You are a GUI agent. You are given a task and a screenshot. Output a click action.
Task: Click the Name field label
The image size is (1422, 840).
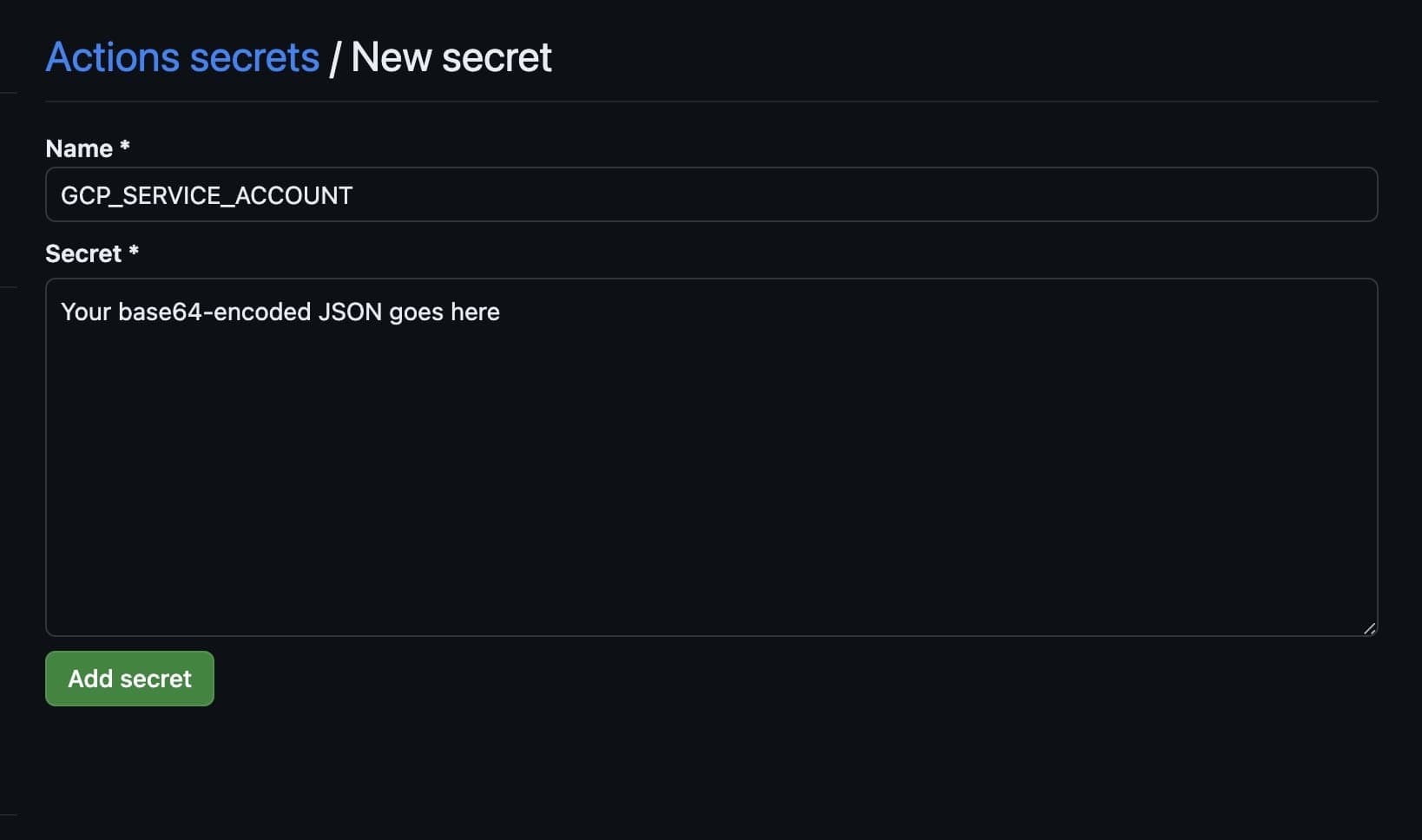(79, 148)
